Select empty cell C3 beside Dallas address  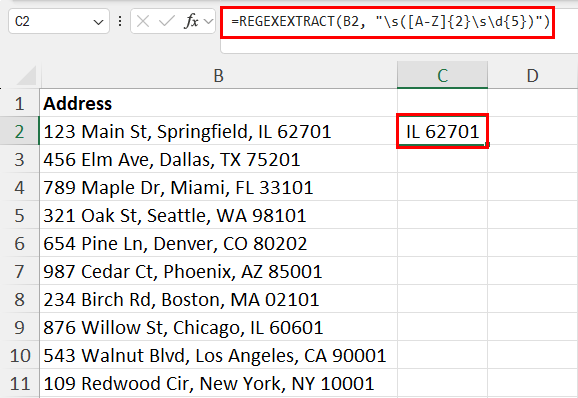pos(442,159)
